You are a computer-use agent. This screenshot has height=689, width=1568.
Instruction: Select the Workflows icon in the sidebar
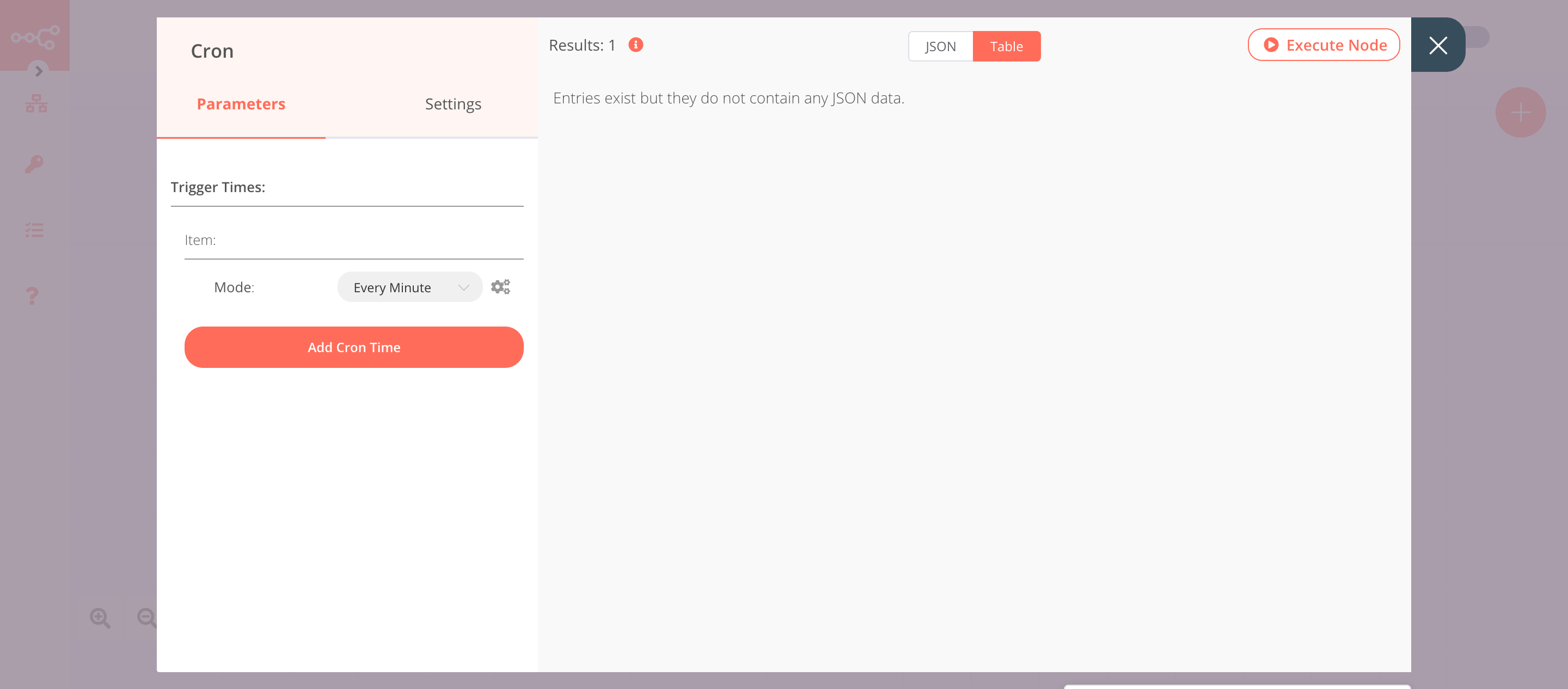(x=35, y=103)
